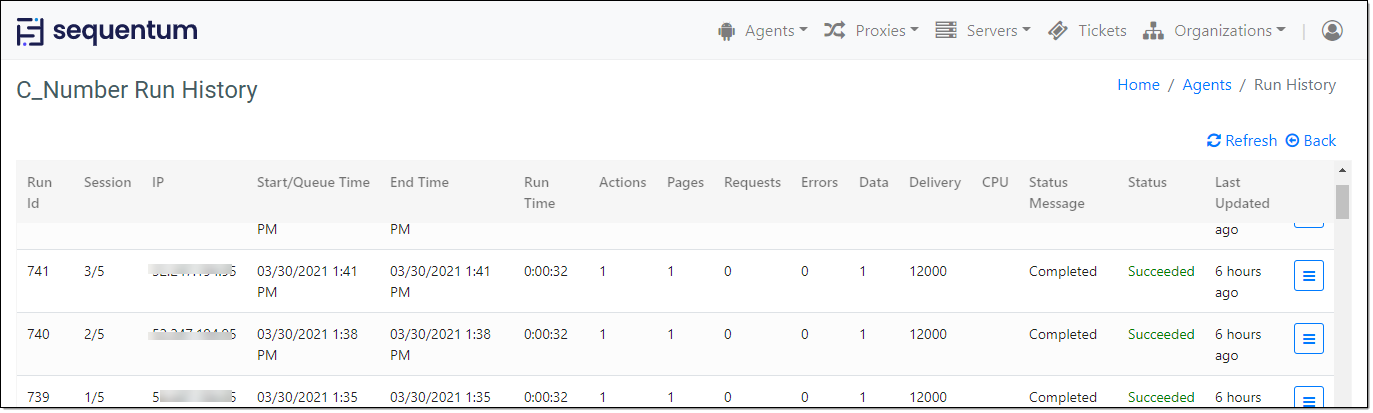
Task: Open action menu for run 741
Action: (1308, 276)
